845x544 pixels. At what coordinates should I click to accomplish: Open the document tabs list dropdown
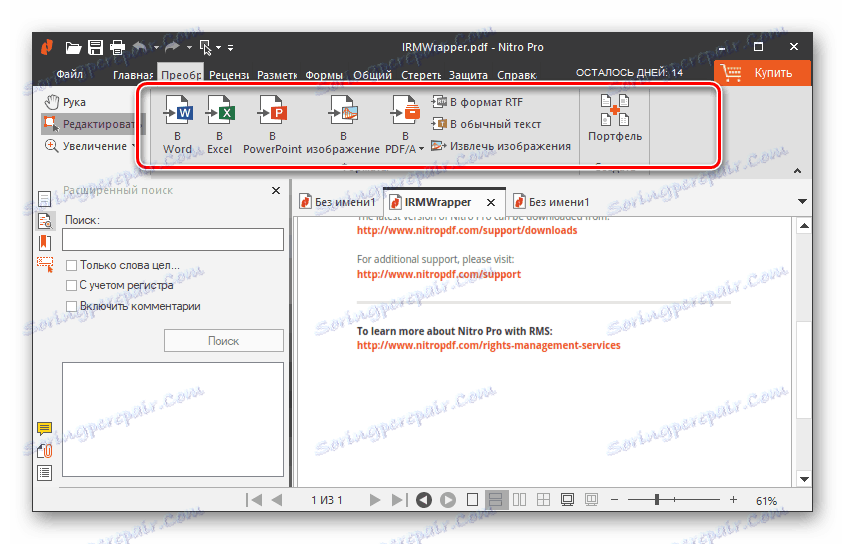802,202
